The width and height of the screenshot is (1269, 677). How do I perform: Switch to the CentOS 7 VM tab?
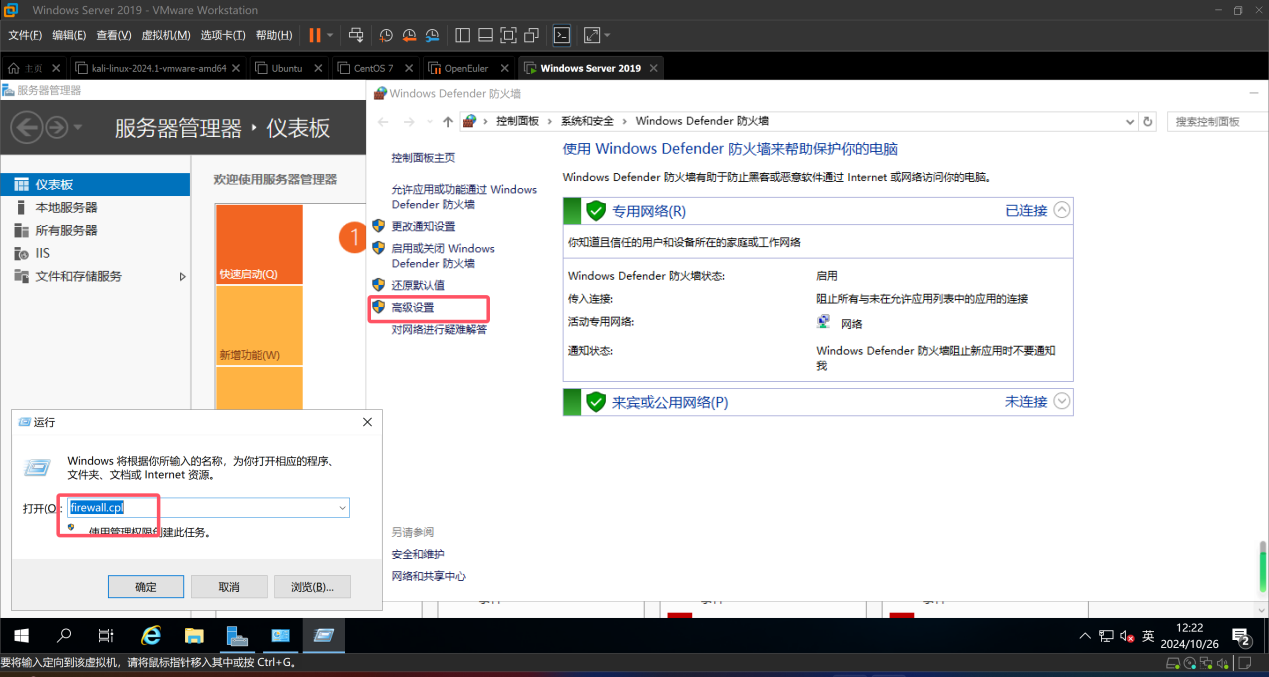pos(374,68)
